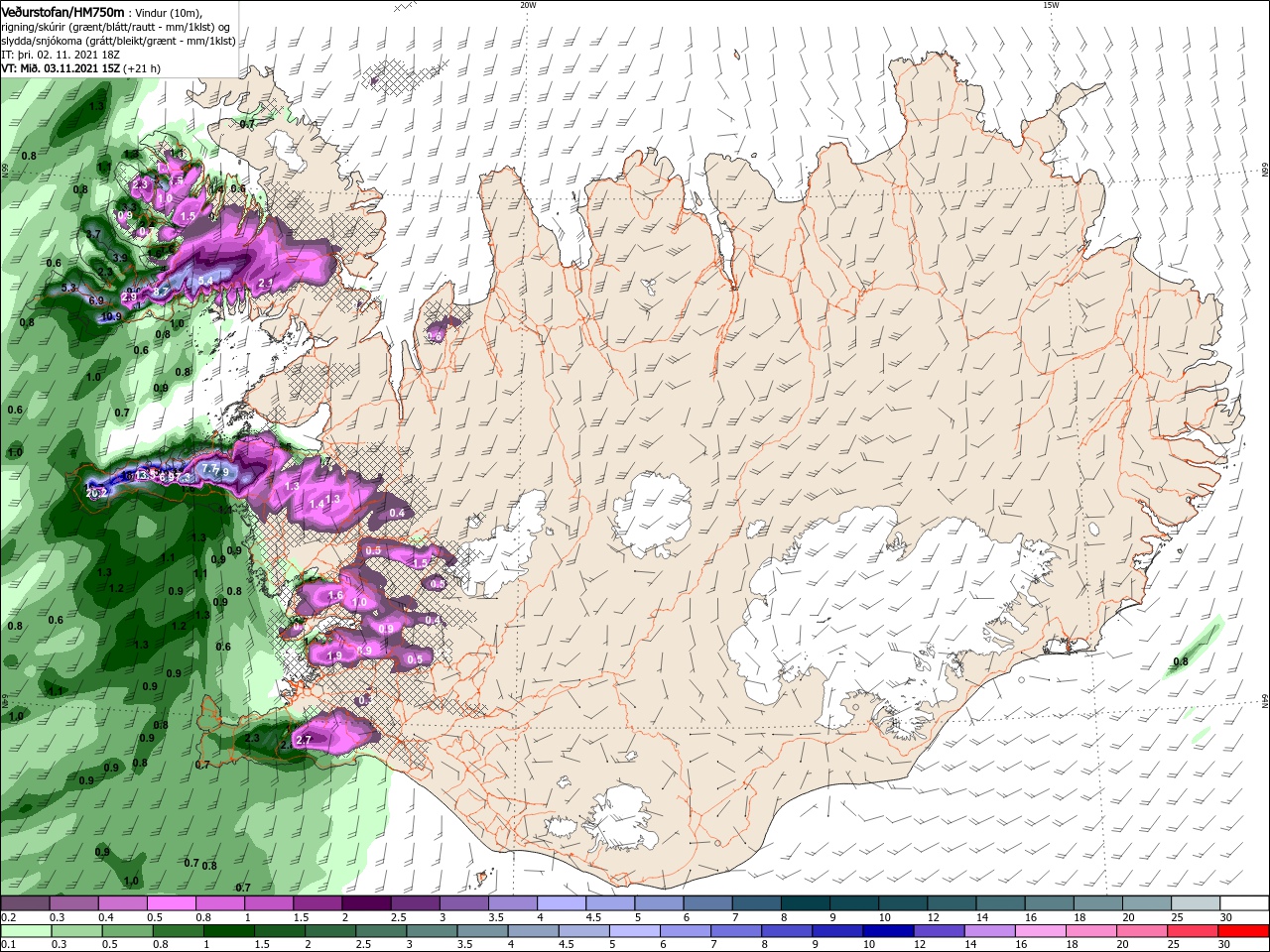Screen dimensions: 1270x952
Task: Click the Veðurstofan/HM750m title text
Action: [x=63, y=11]
